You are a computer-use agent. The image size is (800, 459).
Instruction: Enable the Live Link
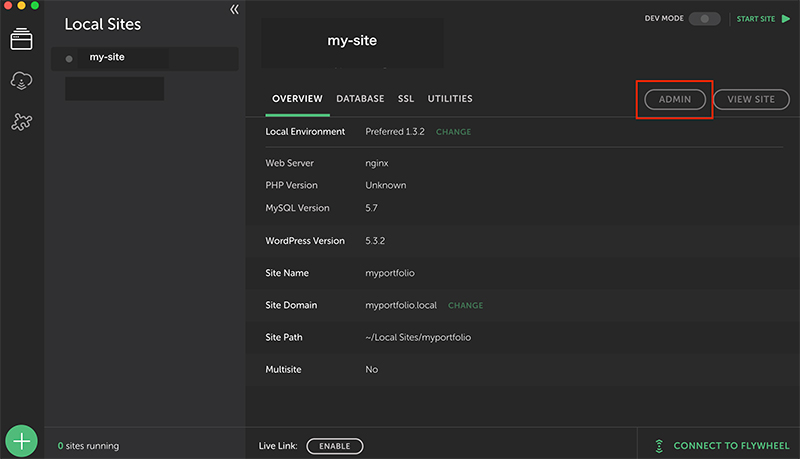(x=335, y=446)
